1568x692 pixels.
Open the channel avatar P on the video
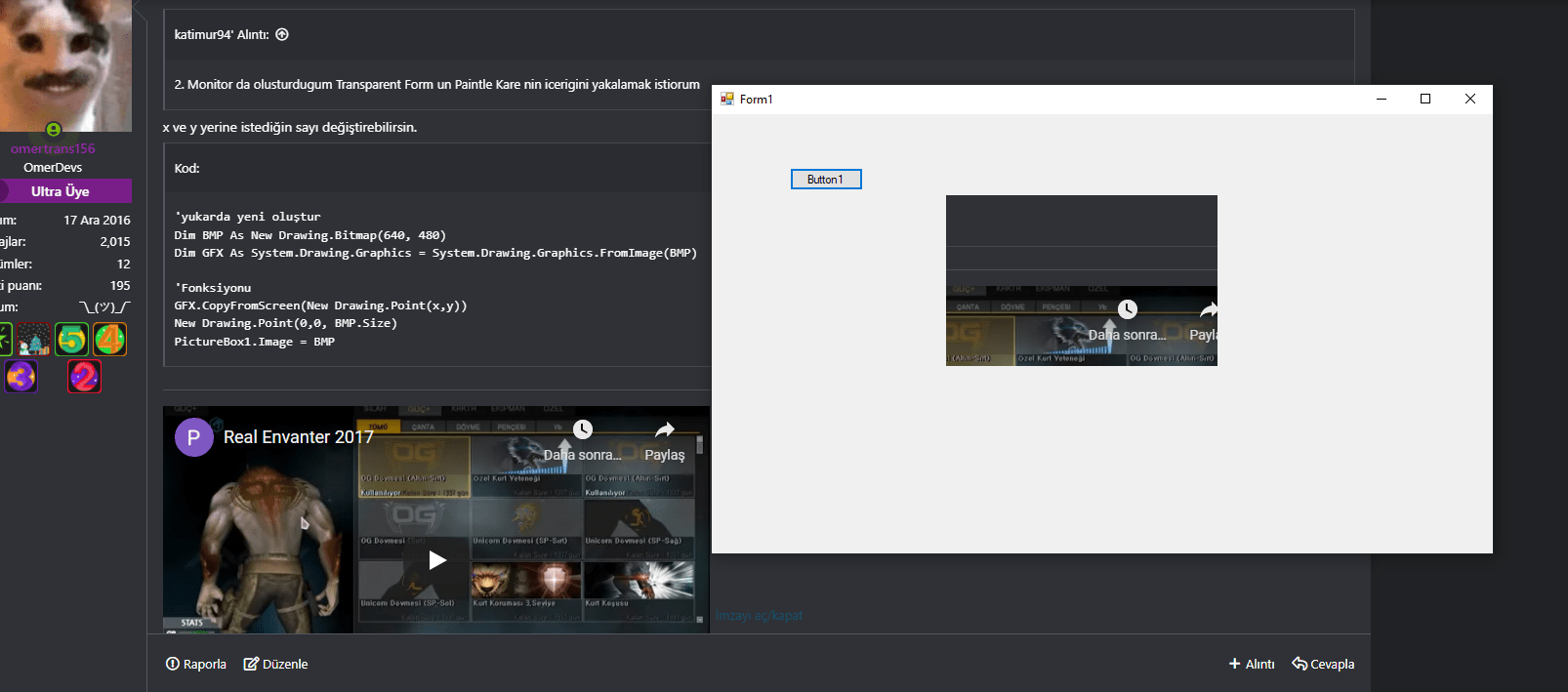click(x=193, y=437)
